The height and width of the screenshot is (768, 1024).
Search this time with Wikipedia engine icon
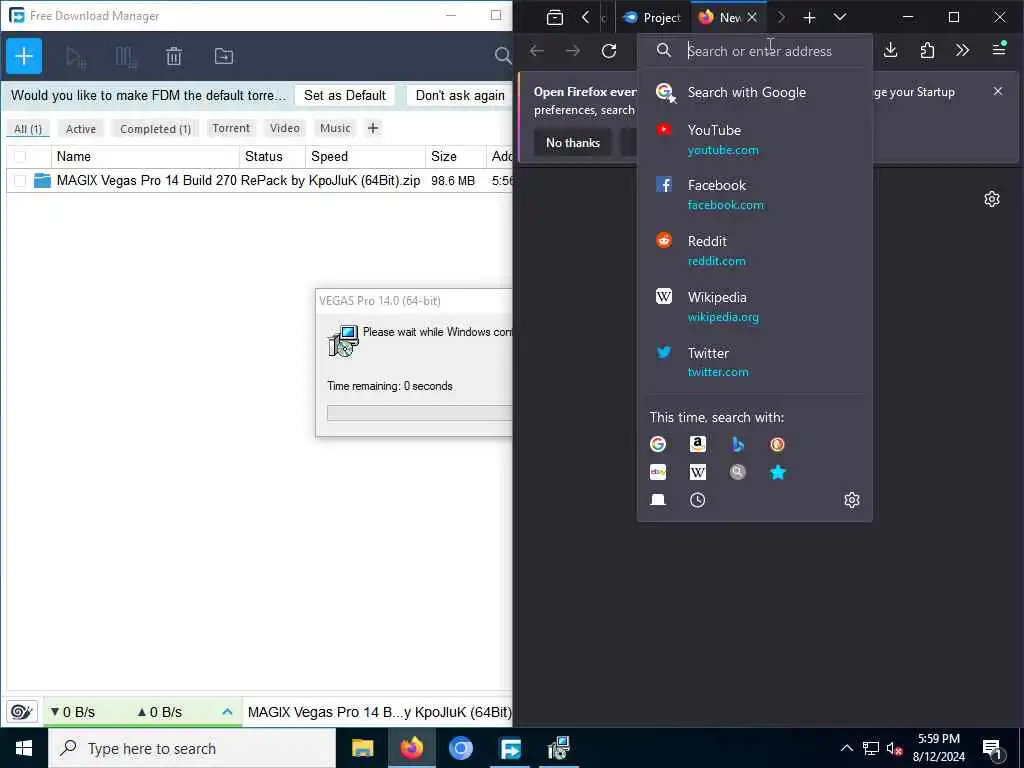point(697,472)
